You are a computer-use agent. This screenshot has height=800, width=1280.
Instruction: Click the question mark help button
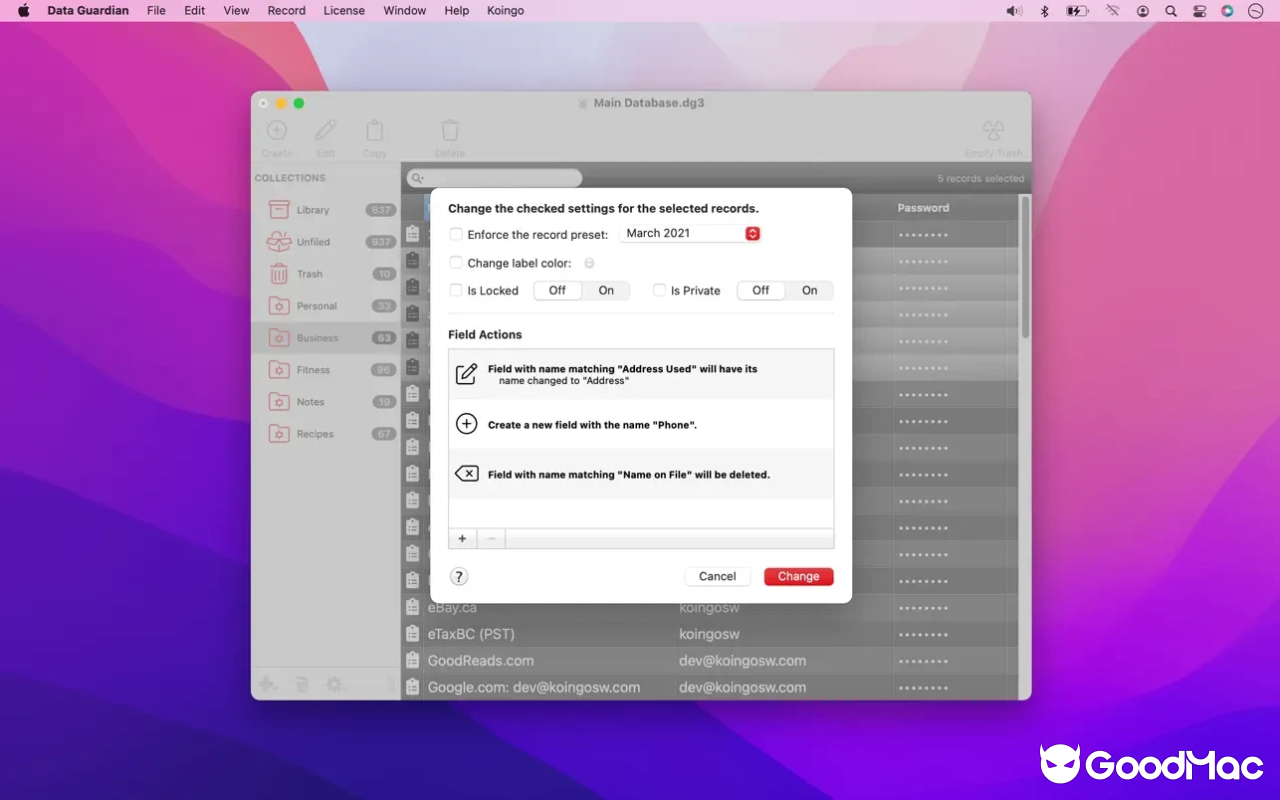coord(459,576)
